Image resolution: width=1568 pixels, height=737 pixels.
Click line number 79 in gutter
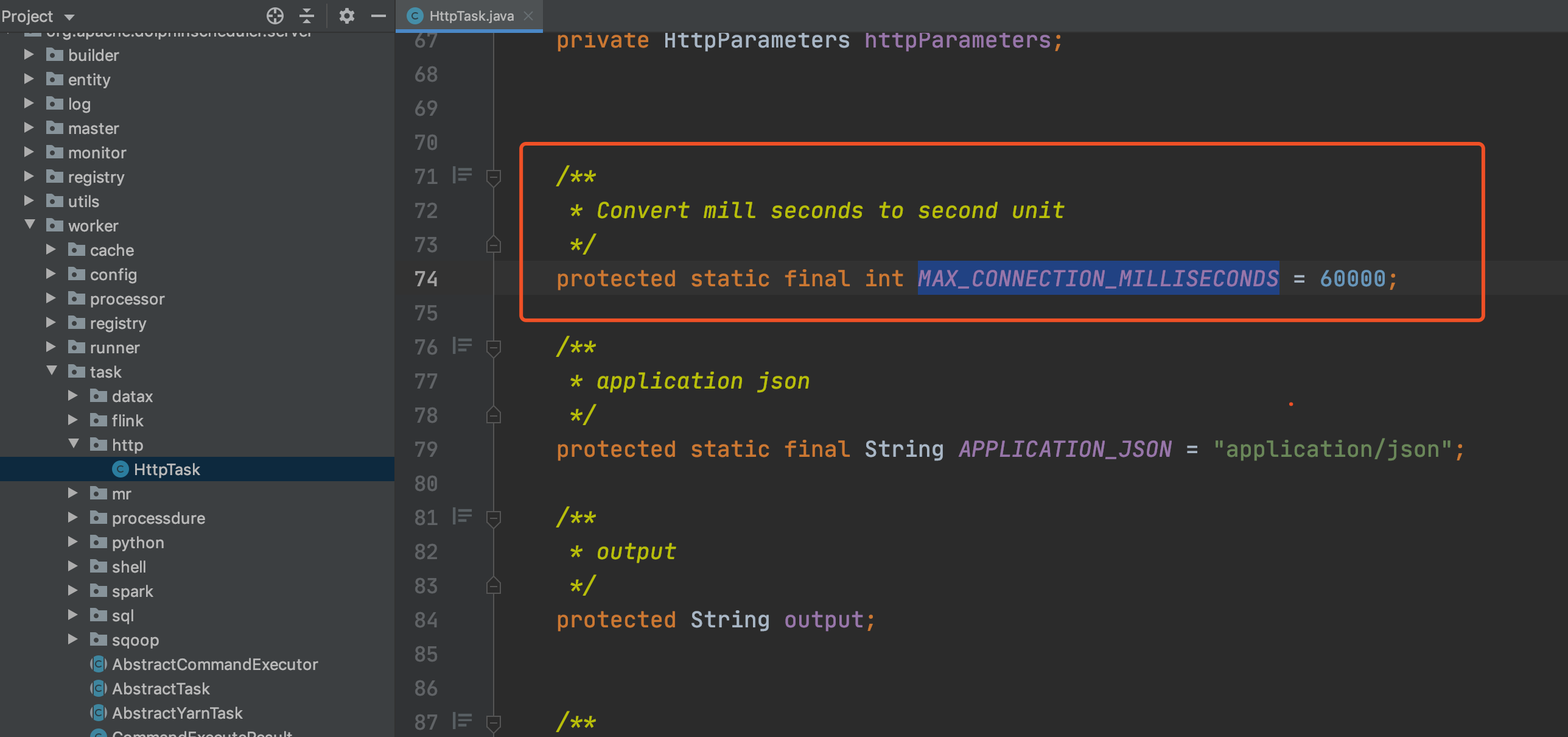tap(425, 450)
